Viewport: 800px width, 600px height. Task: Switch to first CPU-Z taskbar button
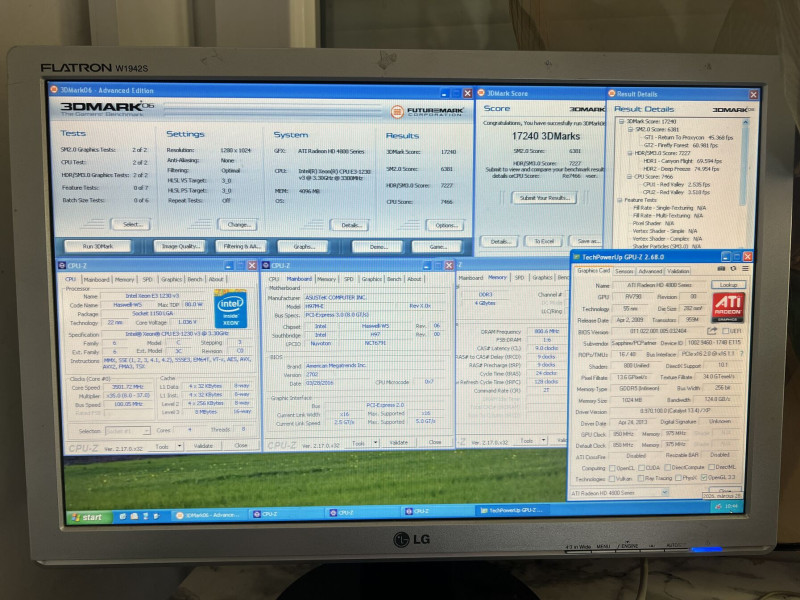pos(286,514)
